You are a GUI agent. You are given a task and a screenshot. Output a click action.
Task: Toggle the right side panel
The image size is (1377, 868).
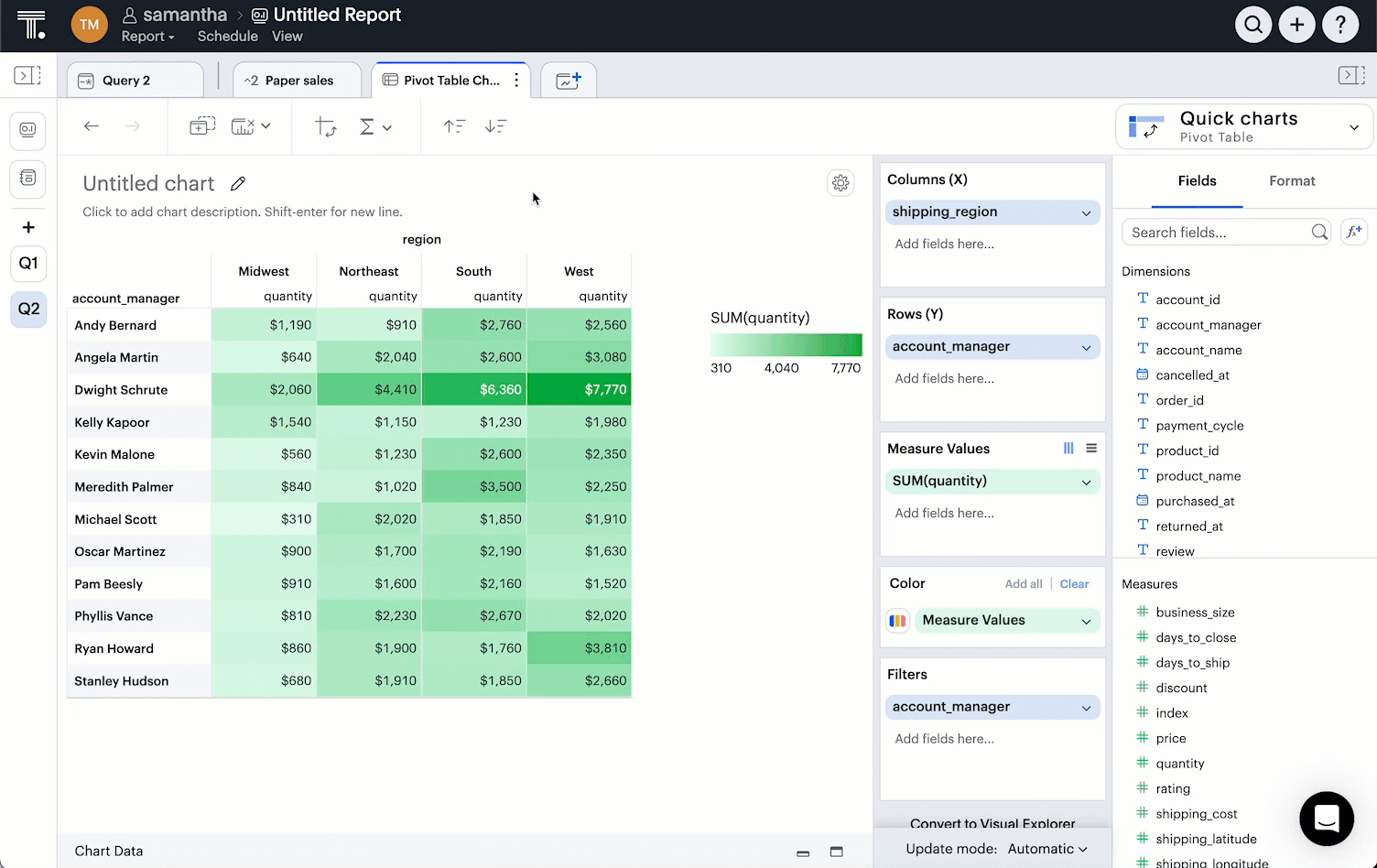coord(1351,76)
